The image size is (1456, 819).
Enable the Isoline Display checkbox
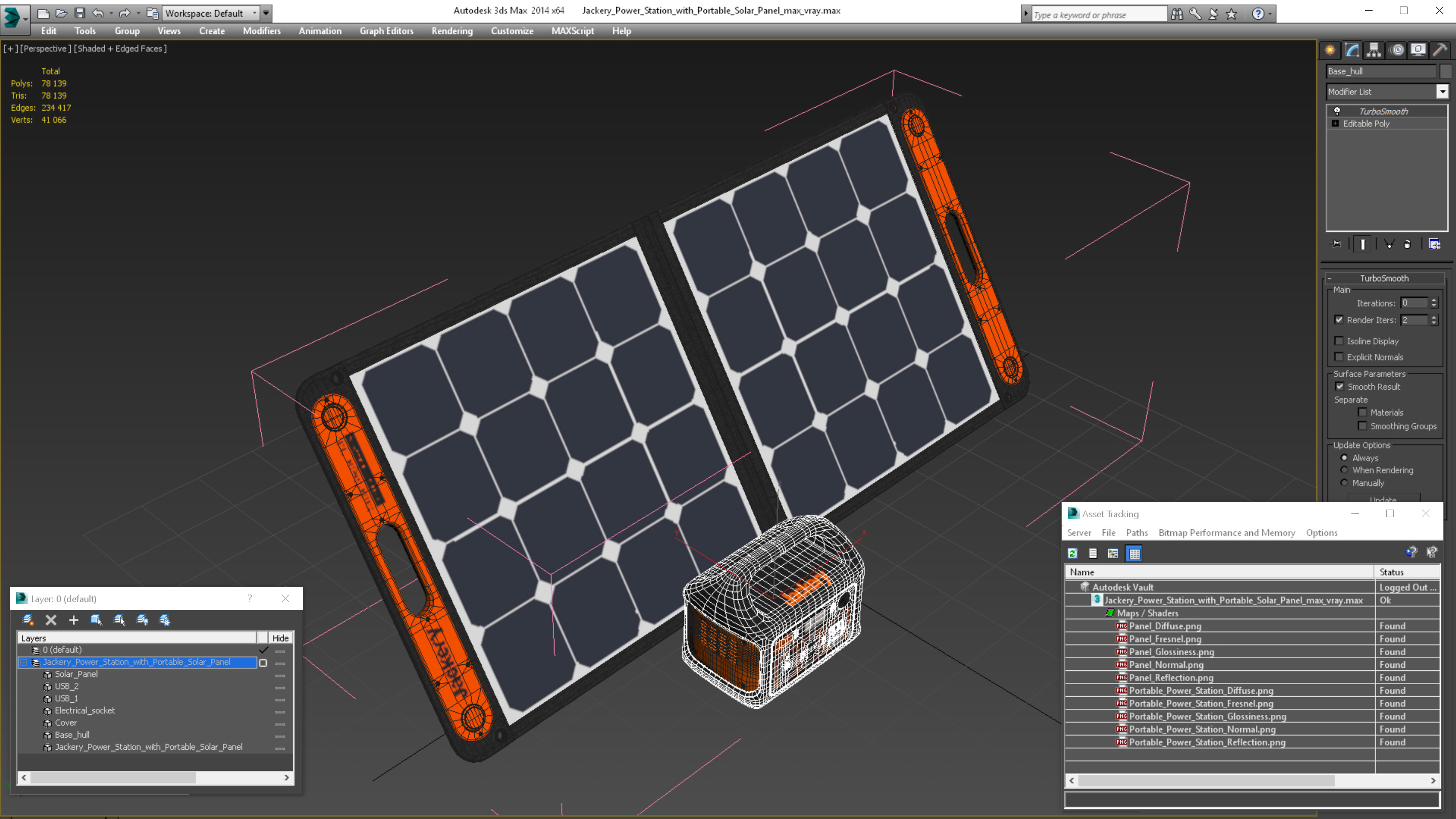click(1339, 341)
